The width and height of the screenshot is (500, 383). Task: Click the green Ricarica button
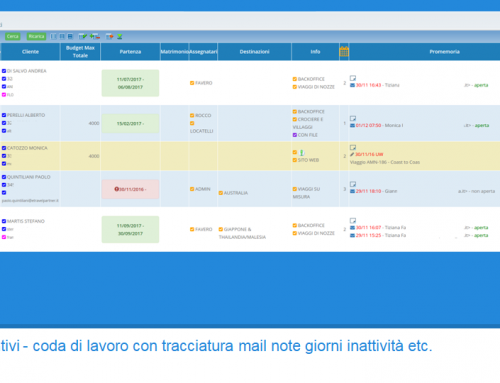36,36
